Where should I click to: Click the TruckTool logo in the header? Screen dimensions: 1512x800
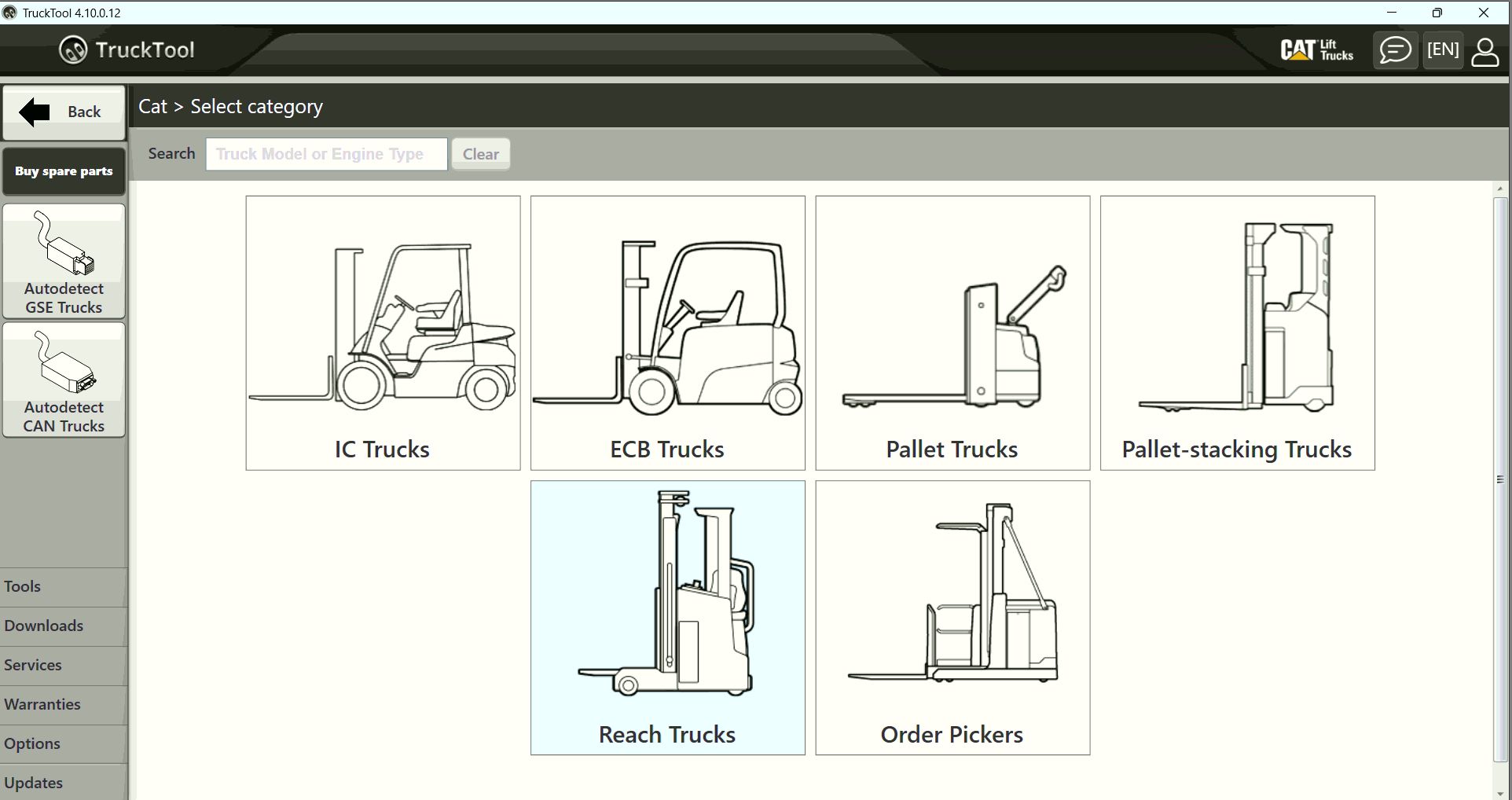(126, 50)
